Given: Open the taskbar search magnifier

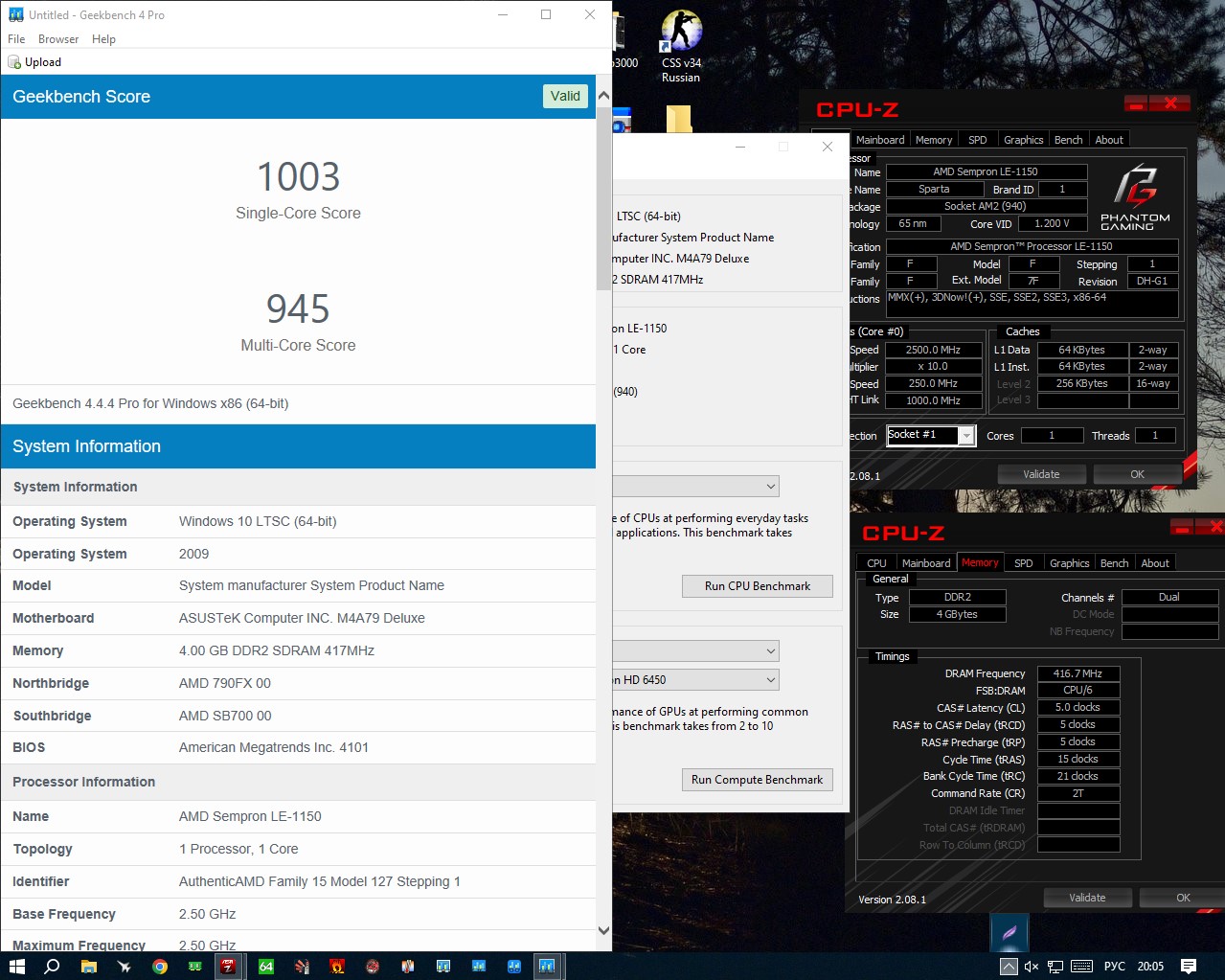Looking at the screenshot, I should point(53,966).
